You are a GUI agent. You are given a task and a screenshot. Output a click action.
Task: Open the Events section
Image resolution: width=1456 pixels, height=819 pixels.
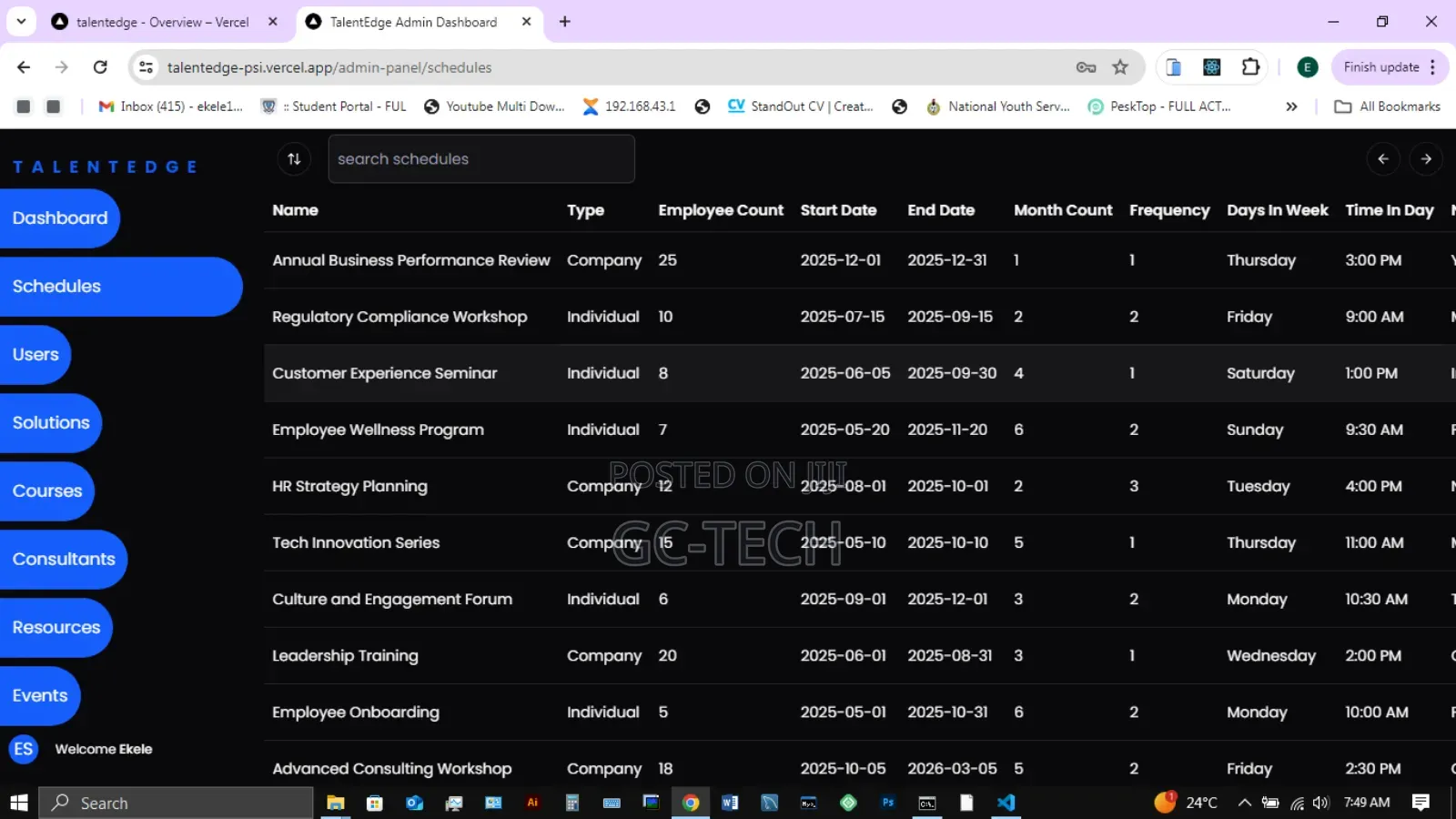[40, 696]
